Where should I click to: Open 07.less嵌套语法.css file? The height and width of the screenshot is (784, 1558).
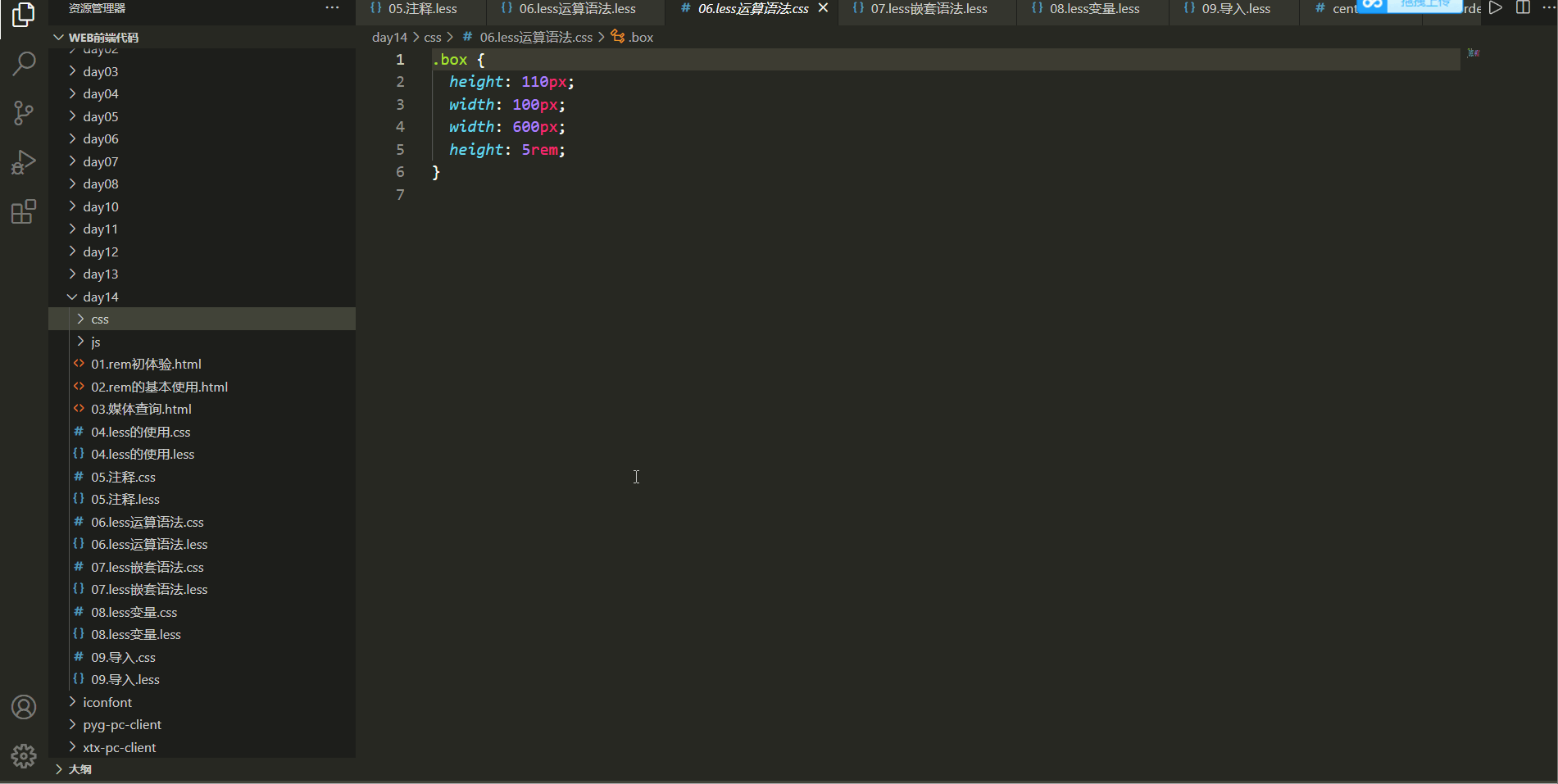point(202,567)
